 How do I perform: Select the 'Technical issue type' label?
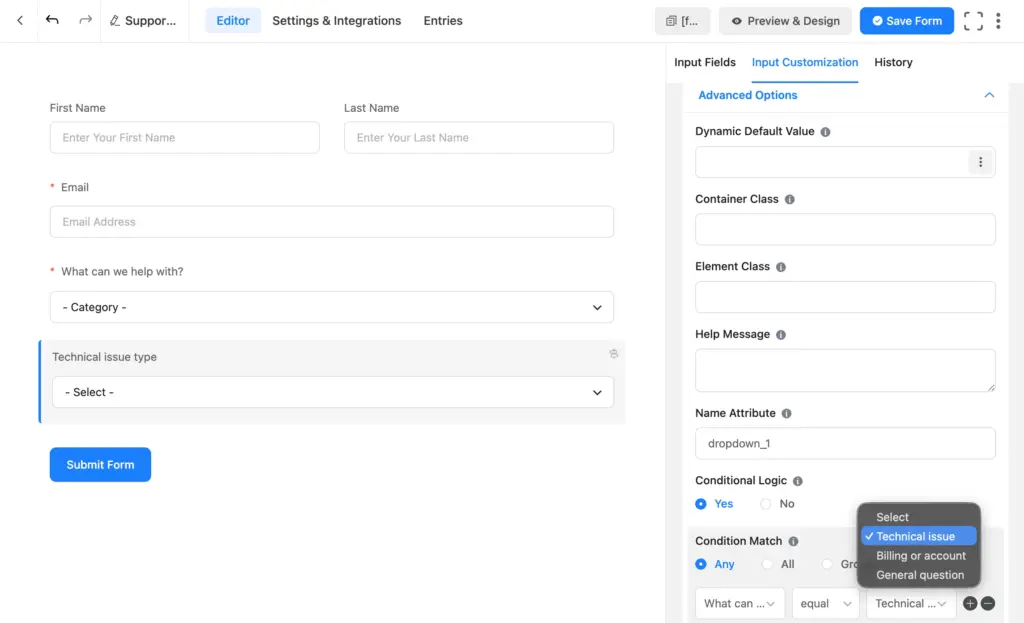tap(104, 357)
